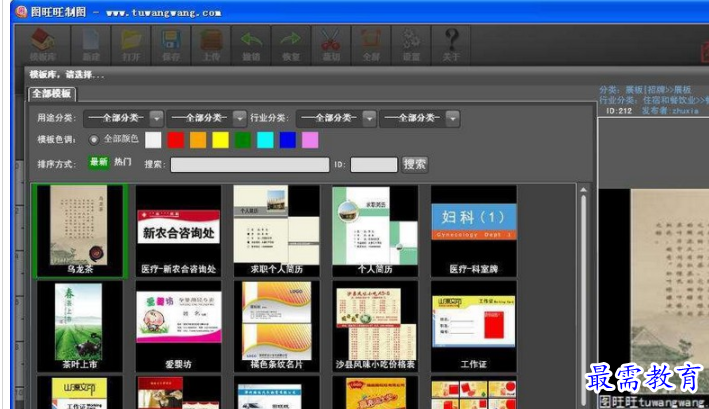The height and width of the screenshot is (409, 709).
Task: Pick the white template color swatch
Action: tap(153, 140)
